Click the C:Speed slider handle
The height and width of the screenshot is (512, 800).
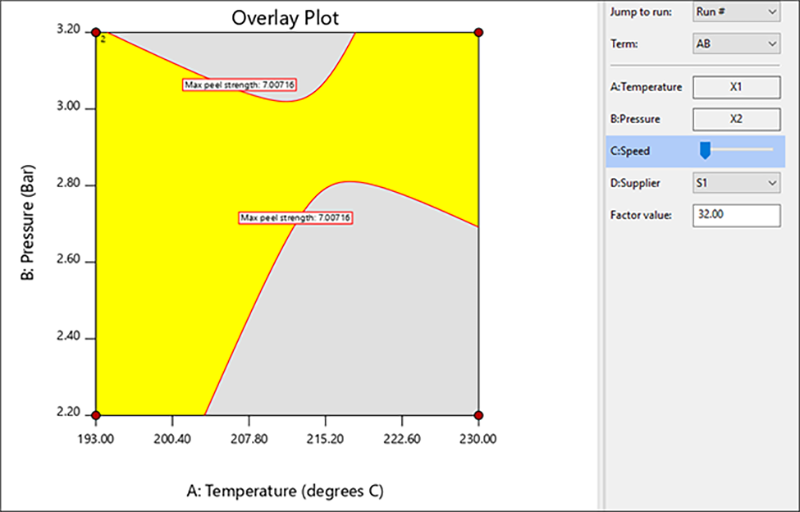705,150
